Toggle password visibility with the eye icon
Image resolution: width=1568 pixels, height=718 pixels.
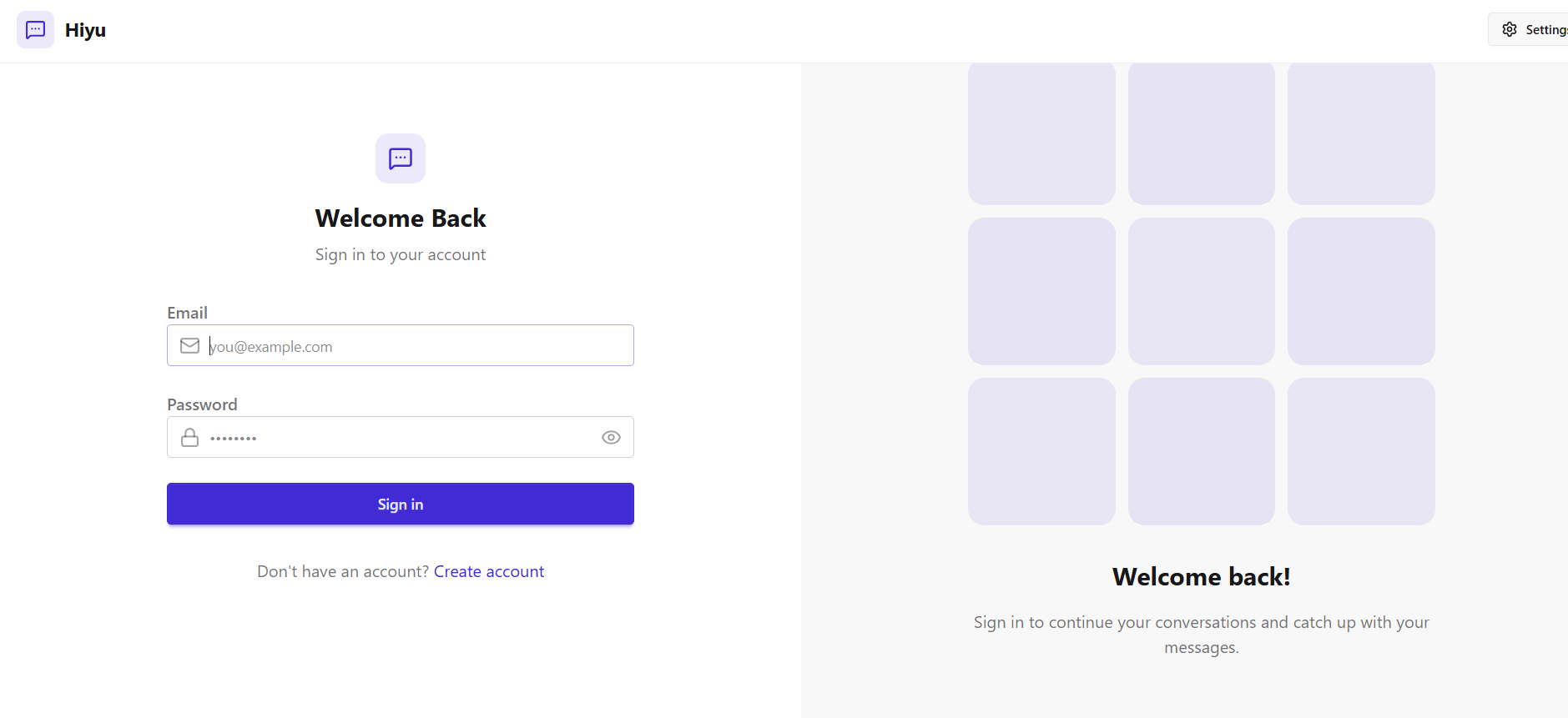(x=611, y=437)
